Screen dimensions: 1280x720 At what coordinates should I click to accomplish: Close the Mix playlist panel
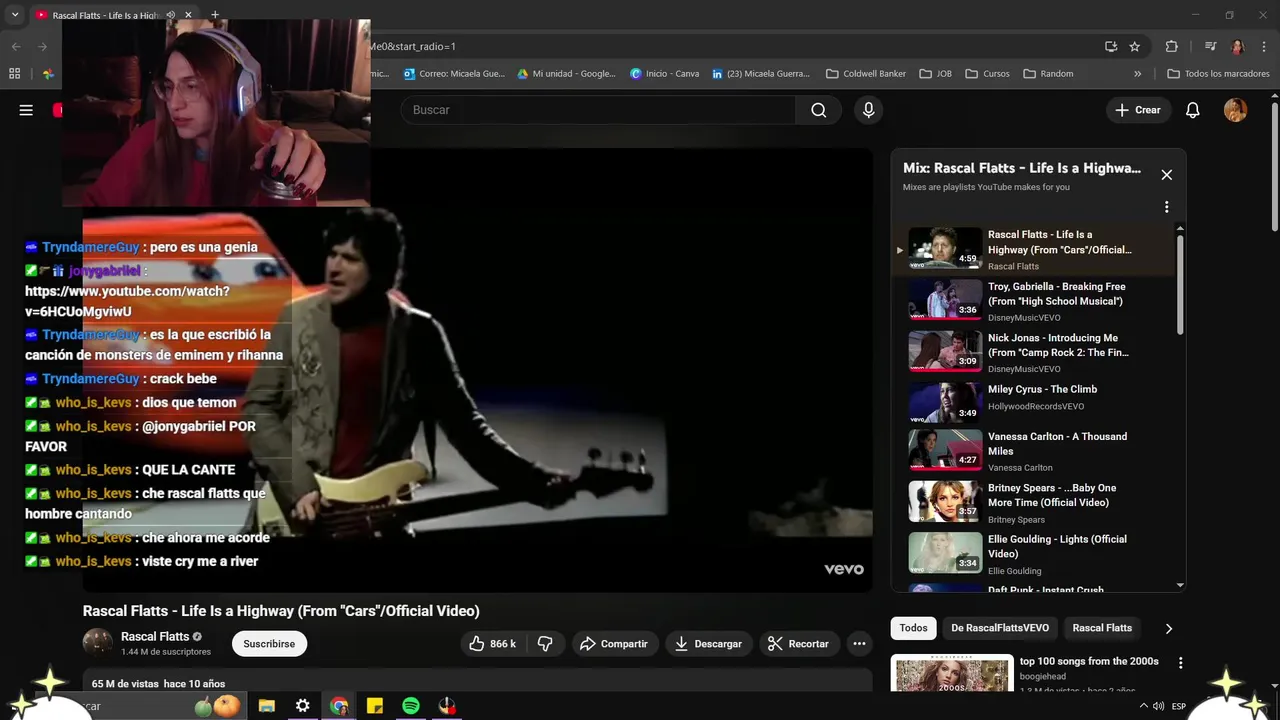coord(1166,175)
